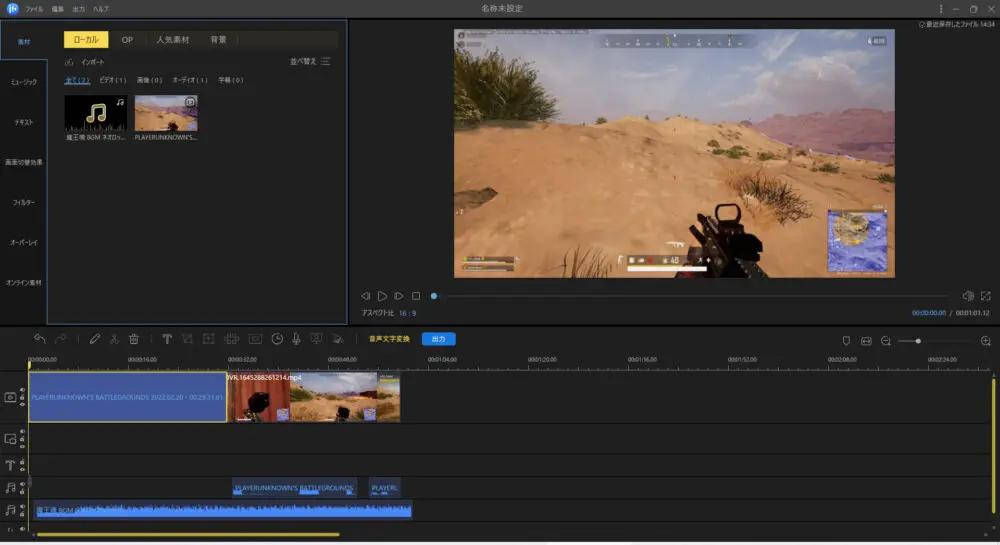Select the PLAYERUNKNOWN'S video thumbnail in library

(x=166, y=113)
